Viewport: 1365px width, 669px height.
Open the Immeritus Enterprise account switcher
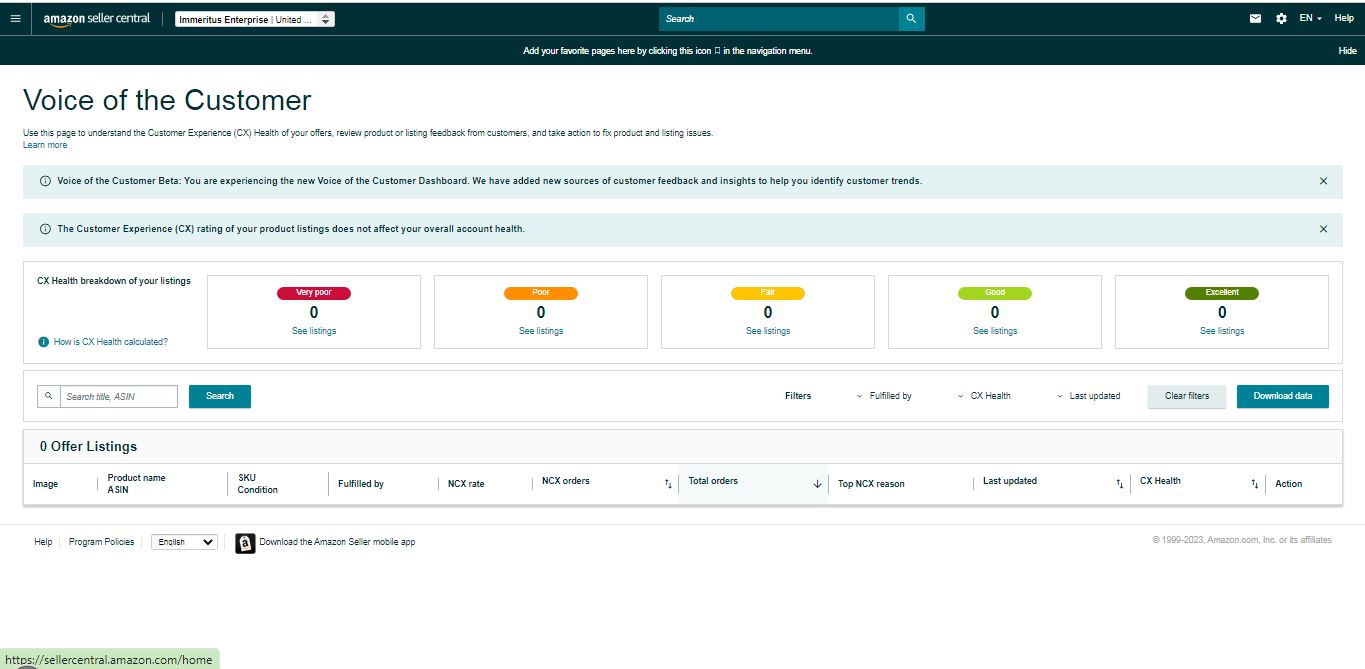[x=255, y=19]
